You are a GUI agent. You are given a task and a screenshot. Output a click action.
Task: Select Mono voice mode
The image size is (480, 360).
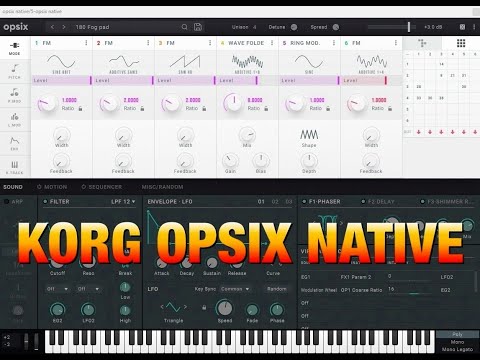coord(457,342)
